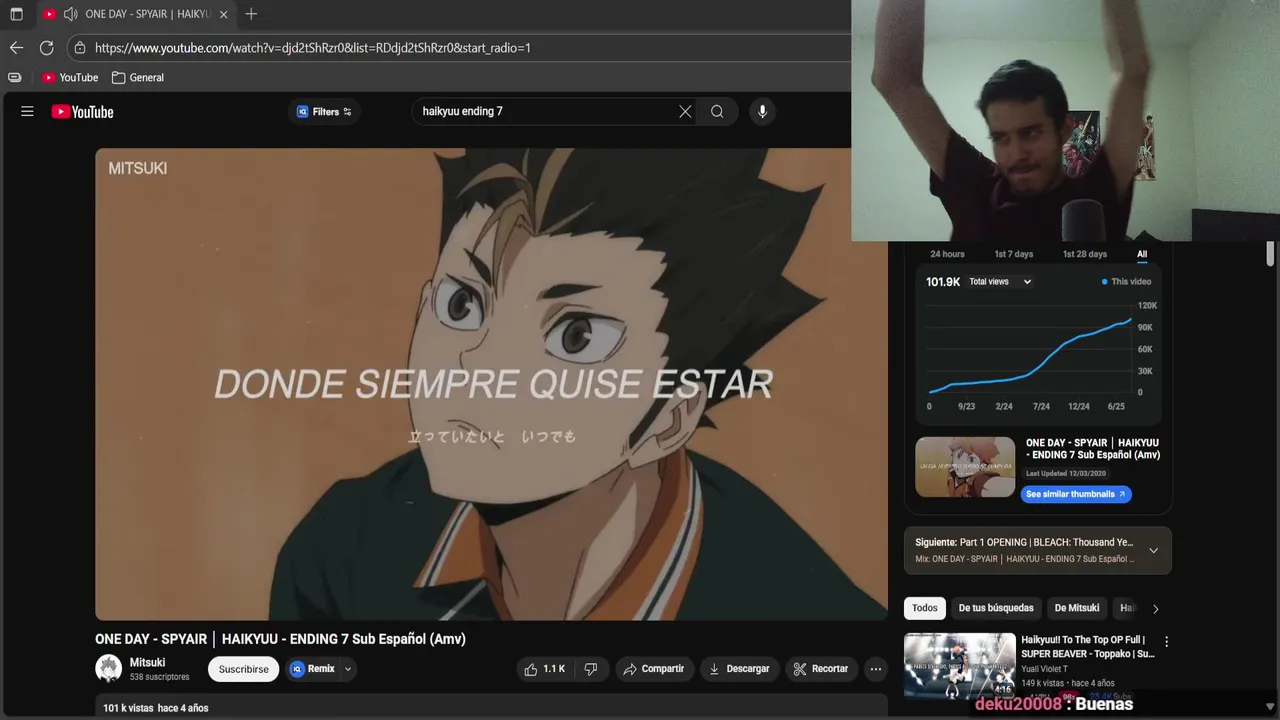This screenshot has height=720, width=1280.
Task: Click the Yuali Violet T channel name
Action: [1044, 669]
